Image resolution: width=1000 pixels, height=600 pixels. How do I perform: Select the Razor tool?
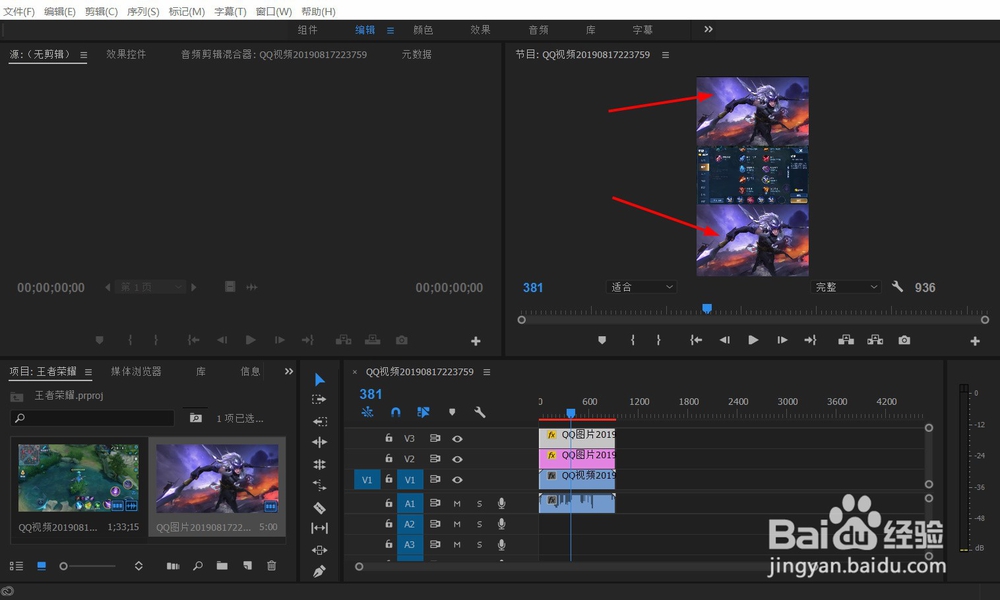[320, 508]
